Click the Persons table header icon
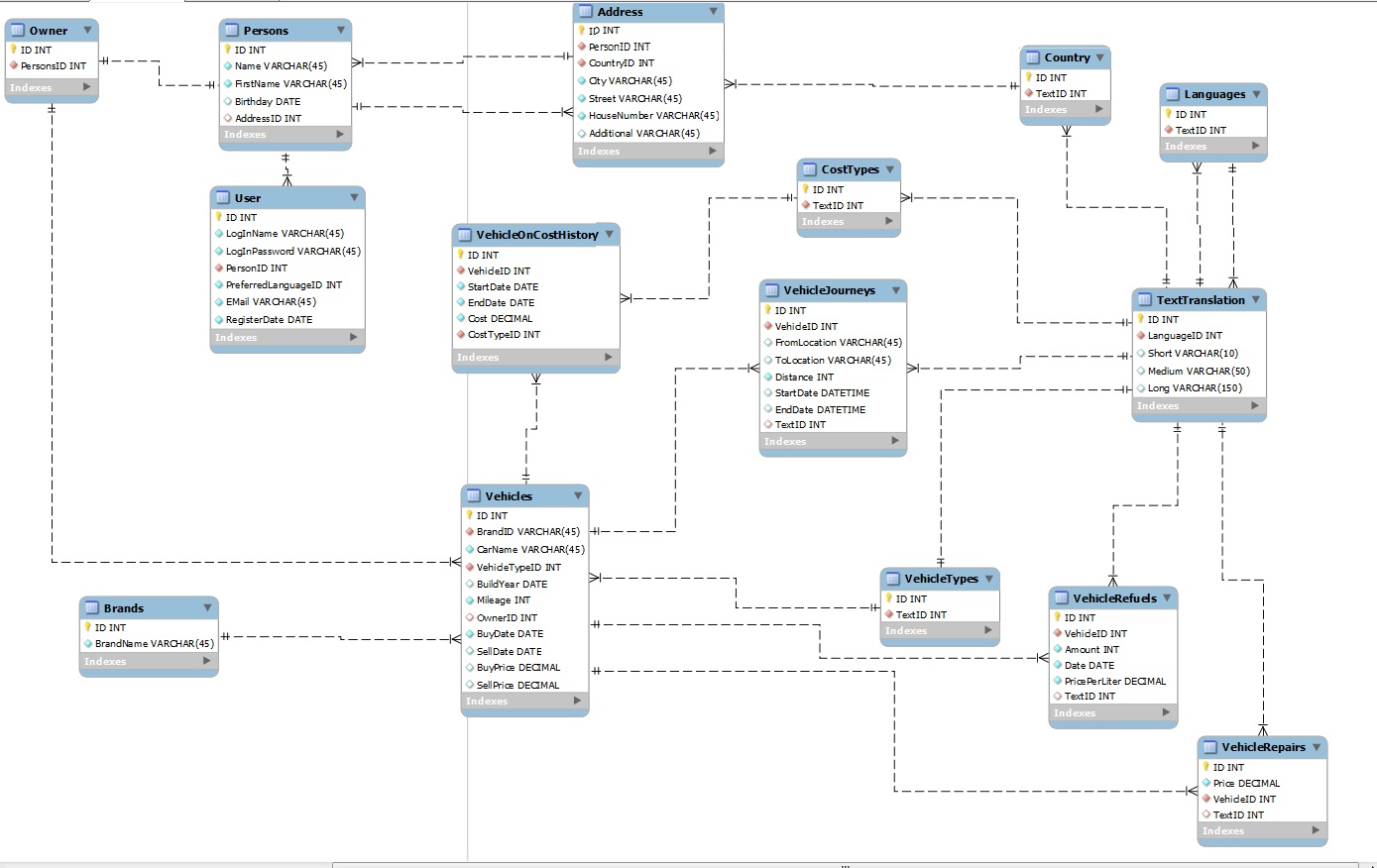 232,30
